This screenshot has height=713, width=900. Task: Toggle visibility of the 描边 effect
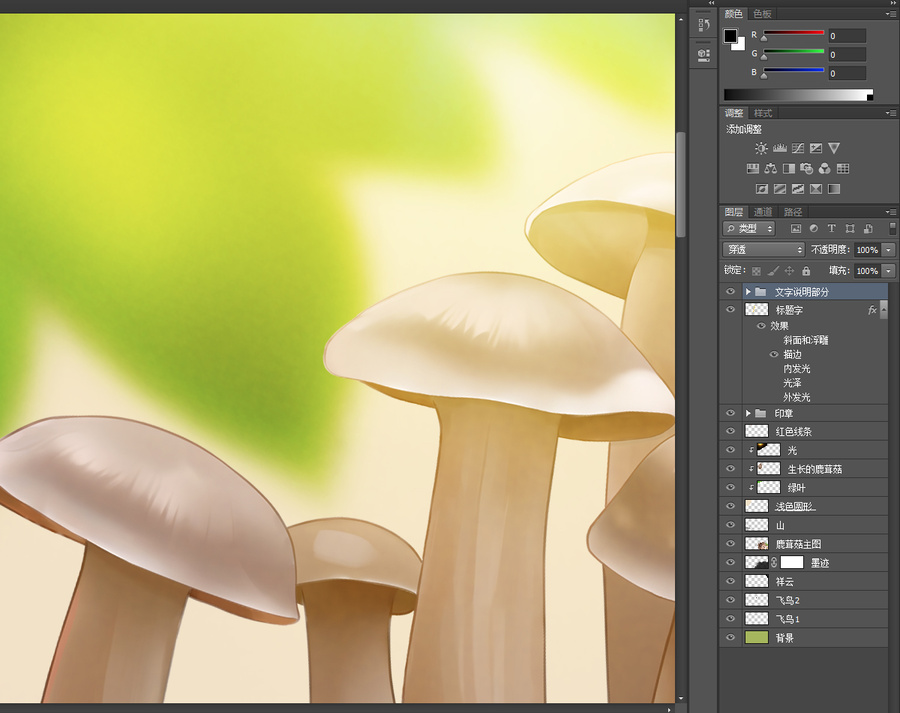coord(774,354)
